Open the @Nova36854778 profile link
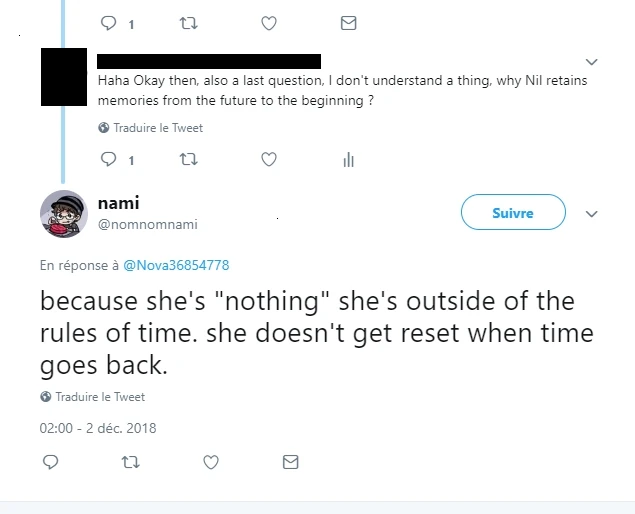The image size is (635, 514). (x=175, y=265)
